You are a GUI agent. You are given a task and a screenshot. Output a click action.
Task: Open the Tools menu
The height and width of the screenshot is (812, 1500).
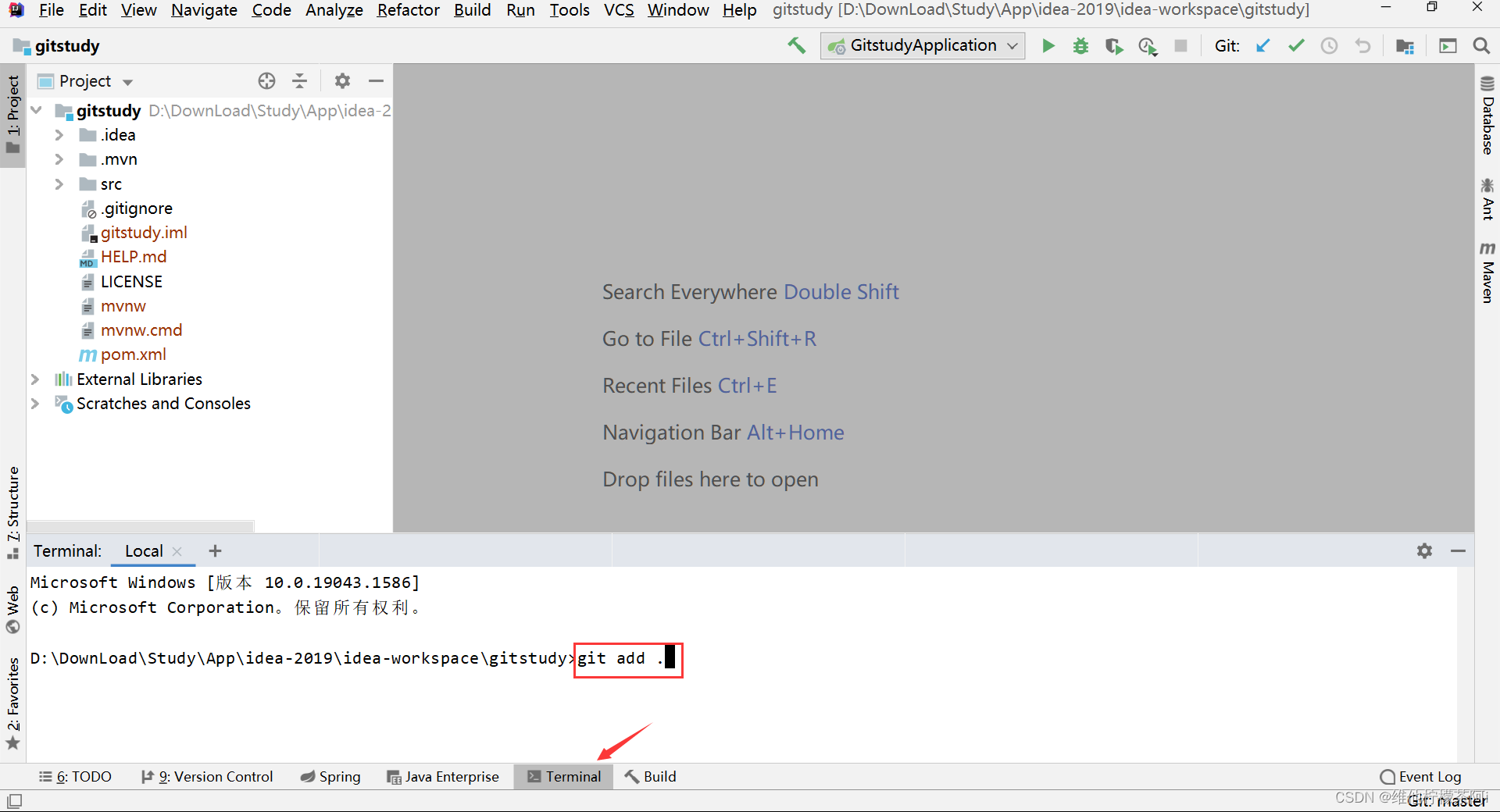point(569,10)
